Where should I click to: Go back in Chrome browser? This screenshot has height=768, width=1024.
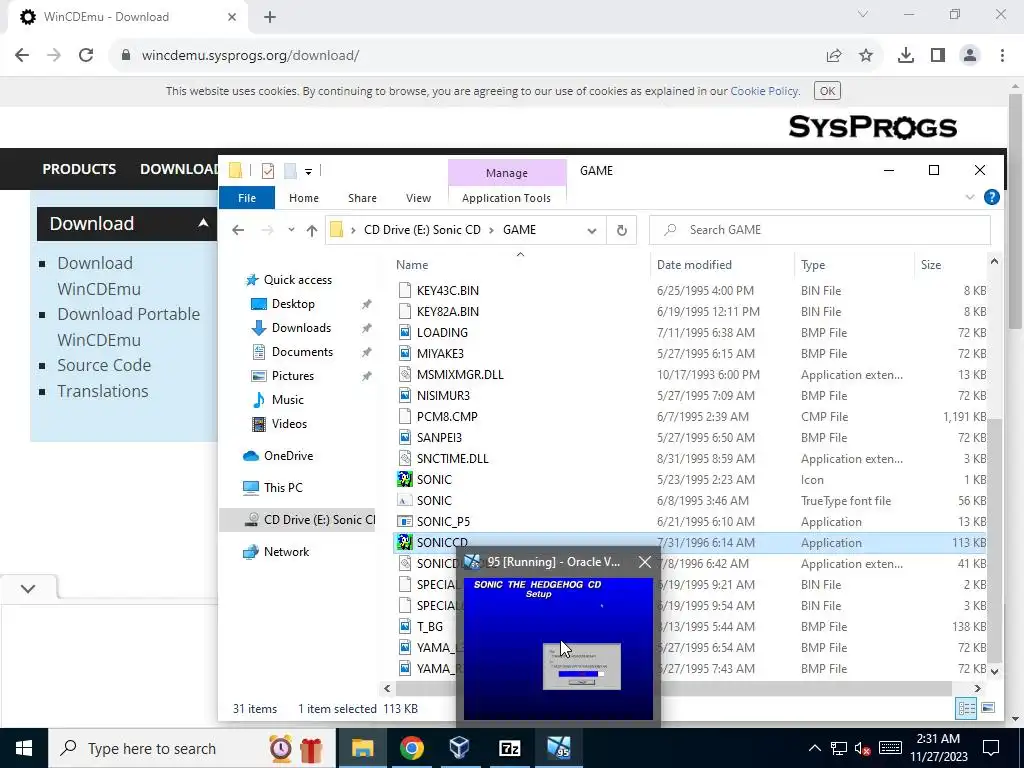(22, 56)
